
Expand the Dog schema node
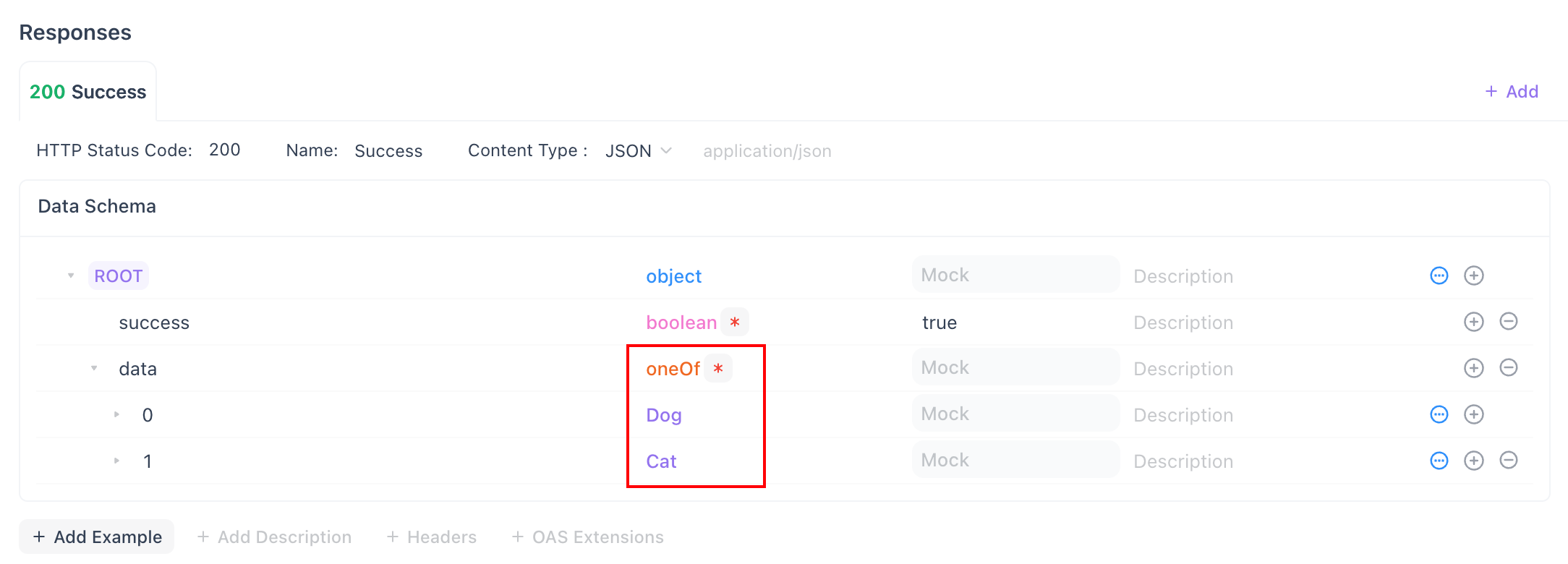pyautogui.click(x=116, y=414)
